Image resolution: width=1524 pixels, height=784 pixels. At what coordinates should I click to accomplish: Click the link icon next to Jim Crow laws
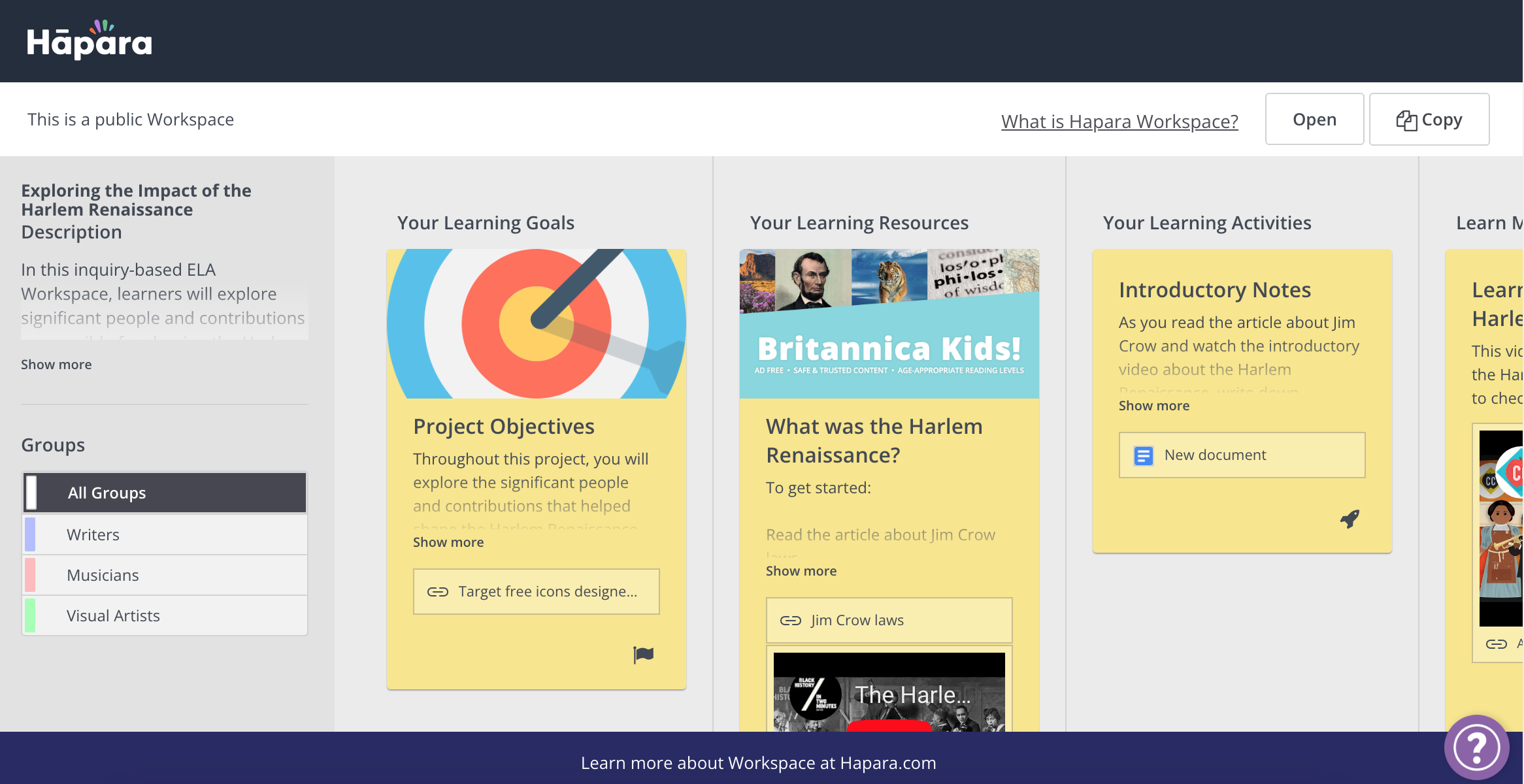pos(790,620)
